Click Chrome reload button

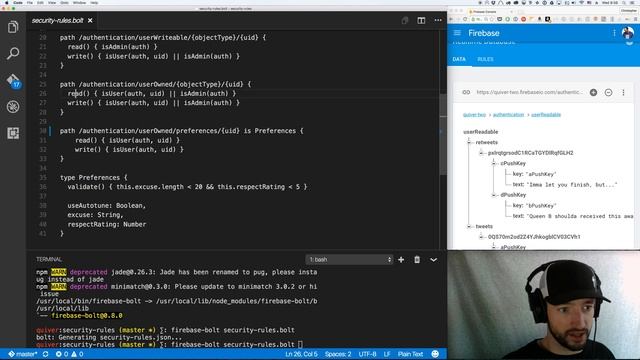click(x=465, y=19)
